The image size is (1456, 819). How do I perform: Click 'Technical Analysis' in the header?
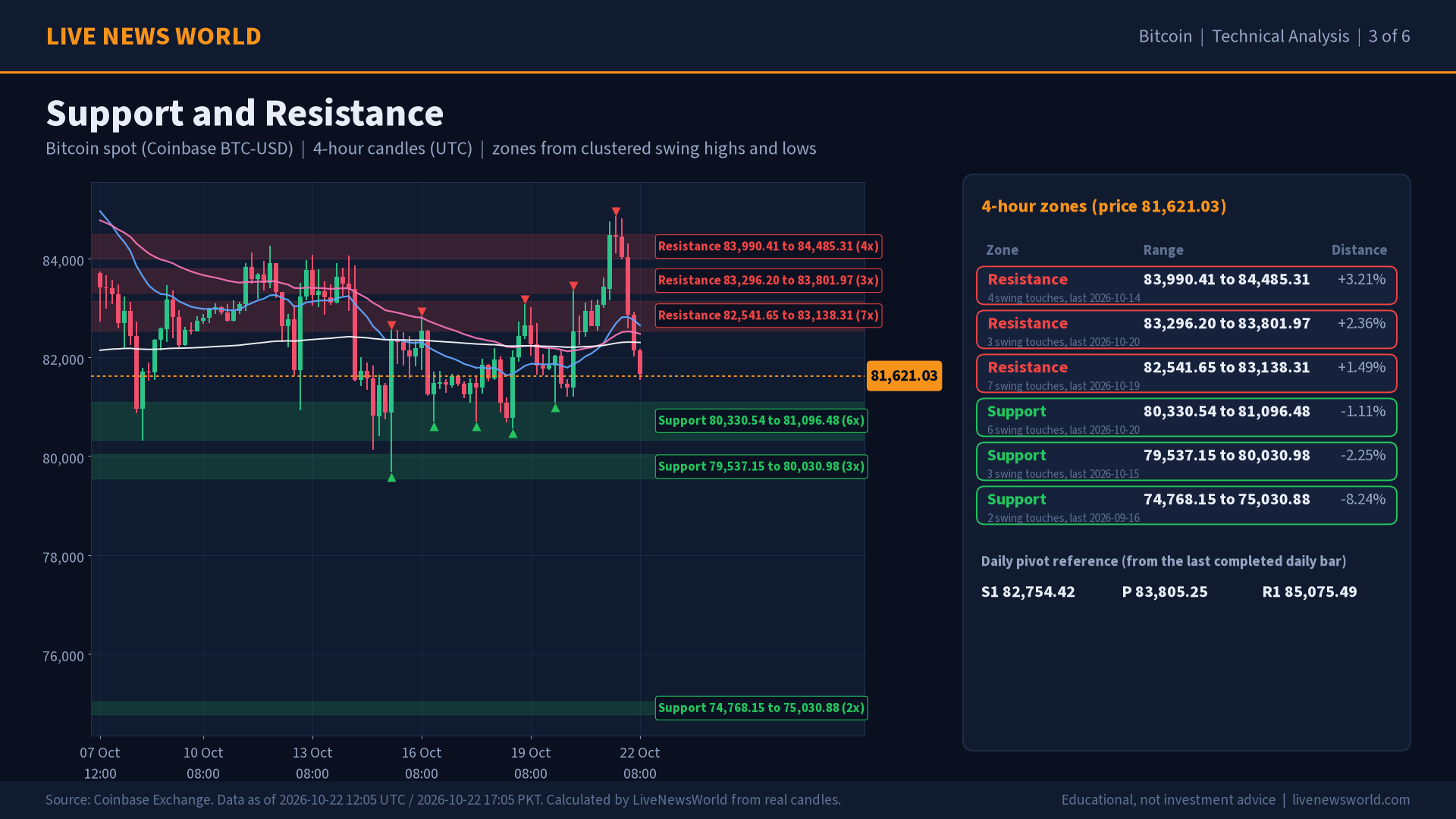point(1280,36)
